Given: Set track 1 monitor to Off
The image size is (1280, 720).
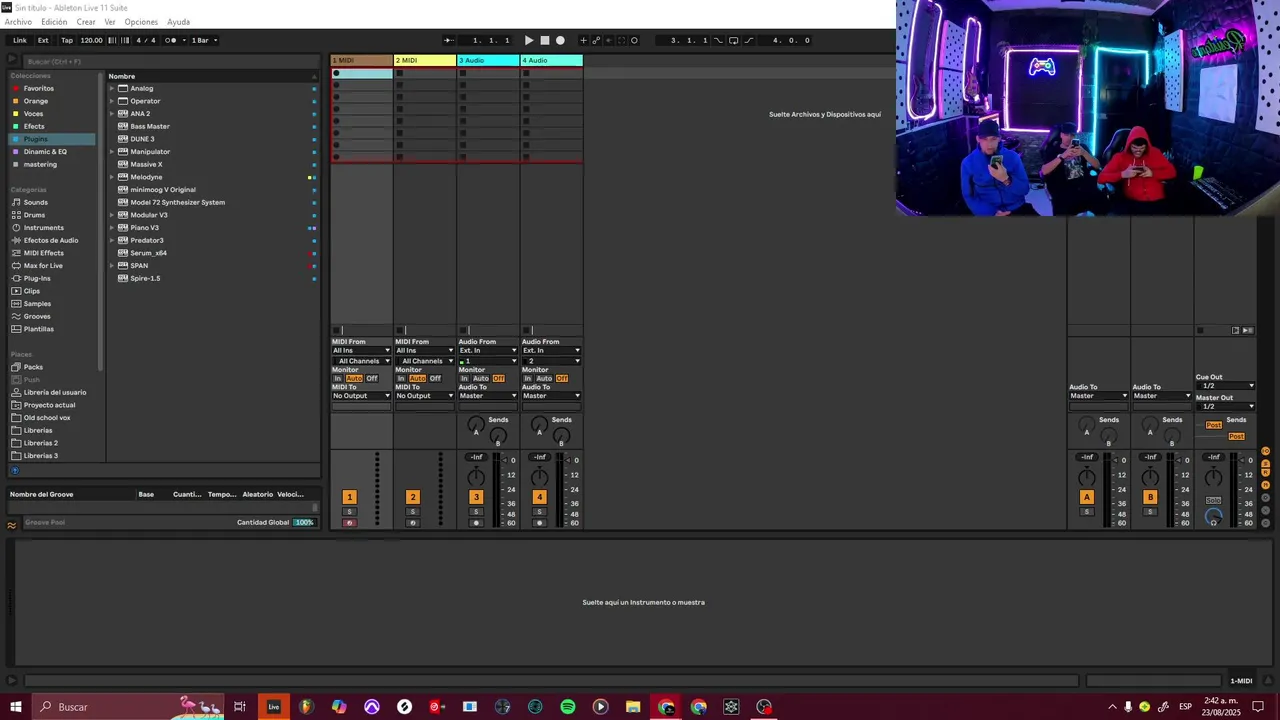Looking at the screenshot, I should tap(372, 379).
